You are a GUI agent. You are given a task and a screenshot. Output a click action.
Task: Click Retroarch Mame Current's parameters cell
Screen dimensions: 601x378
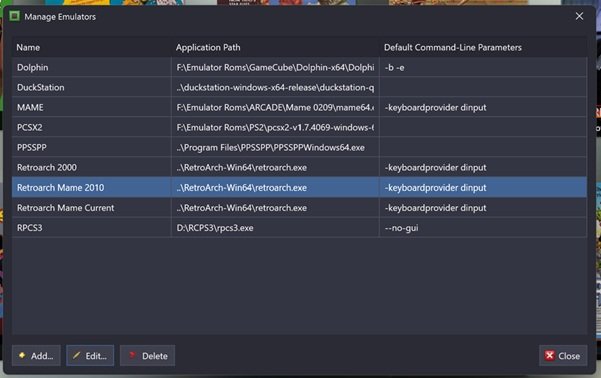[483, 208]
